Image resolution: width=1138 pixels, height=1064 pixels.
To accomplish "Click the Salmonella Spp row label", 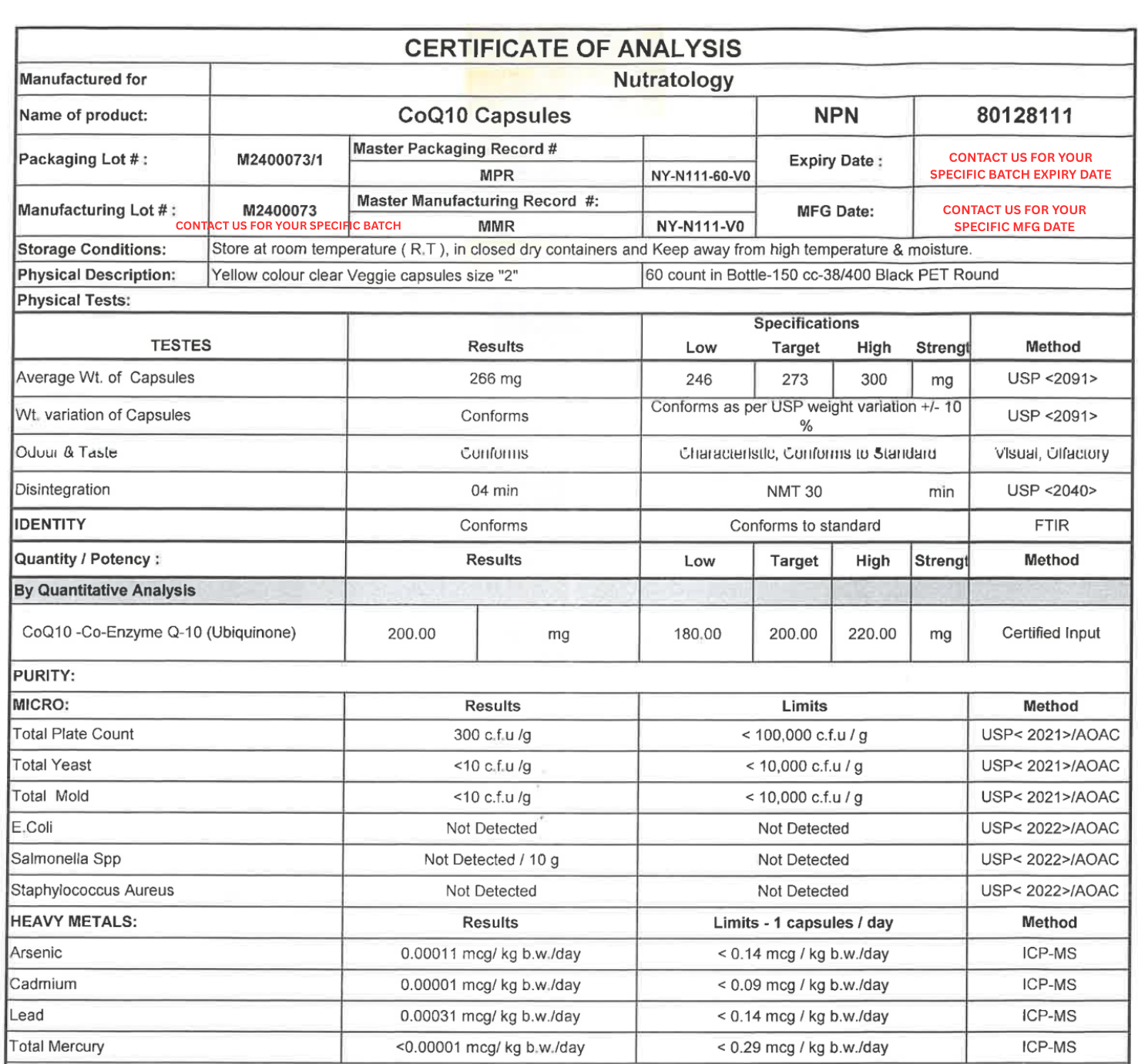I will tap(66, 859).
